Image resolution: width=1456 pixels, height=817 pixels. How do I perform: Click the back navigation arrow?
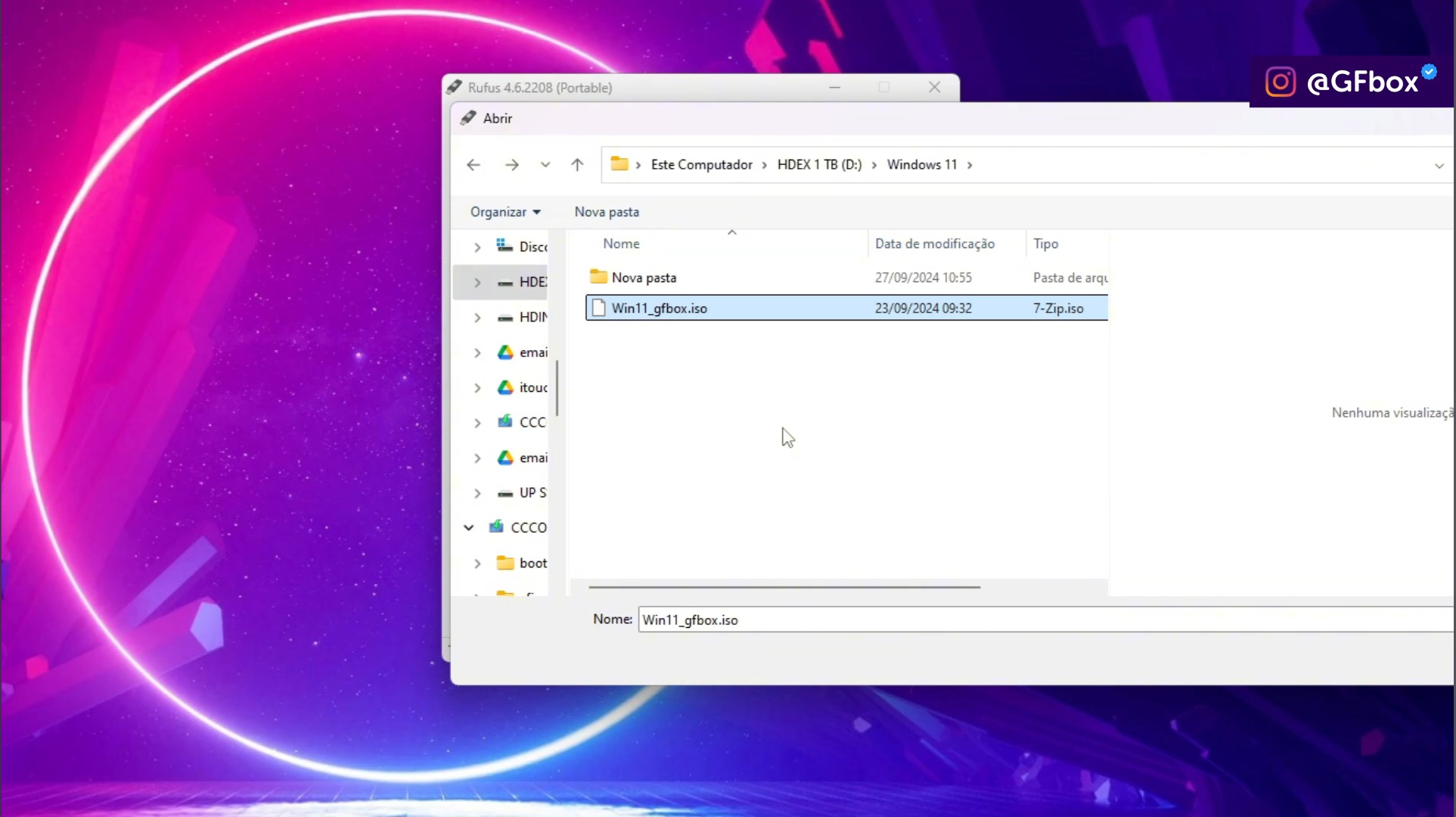click(x=473, y=164)
